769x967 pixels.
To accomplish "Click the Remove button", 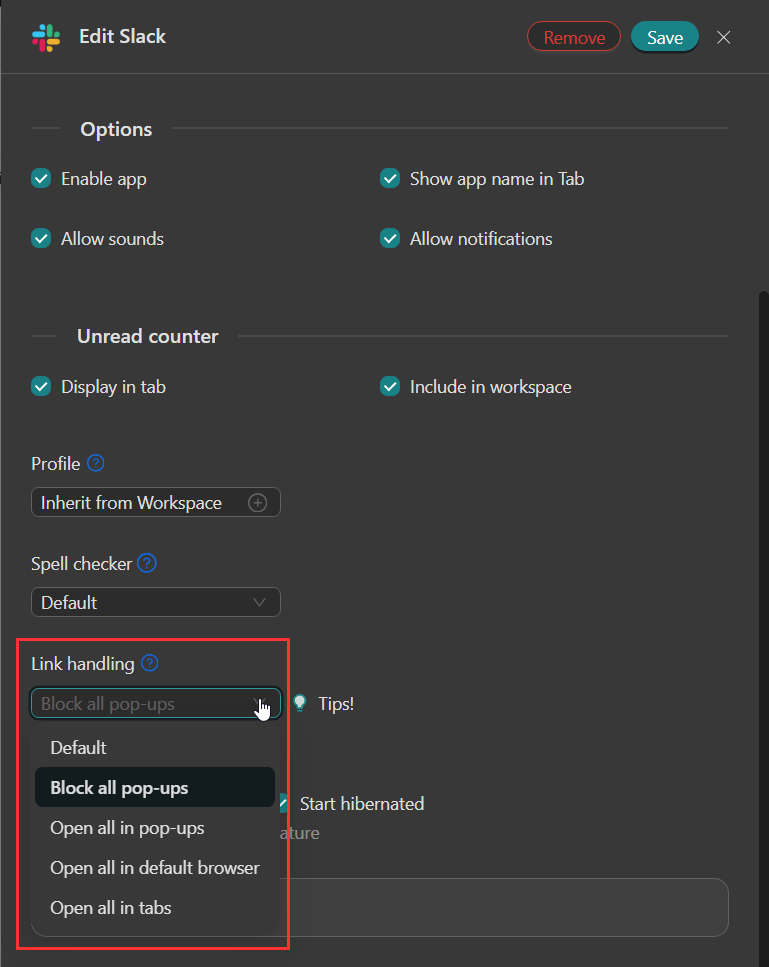I will point(574,37).
